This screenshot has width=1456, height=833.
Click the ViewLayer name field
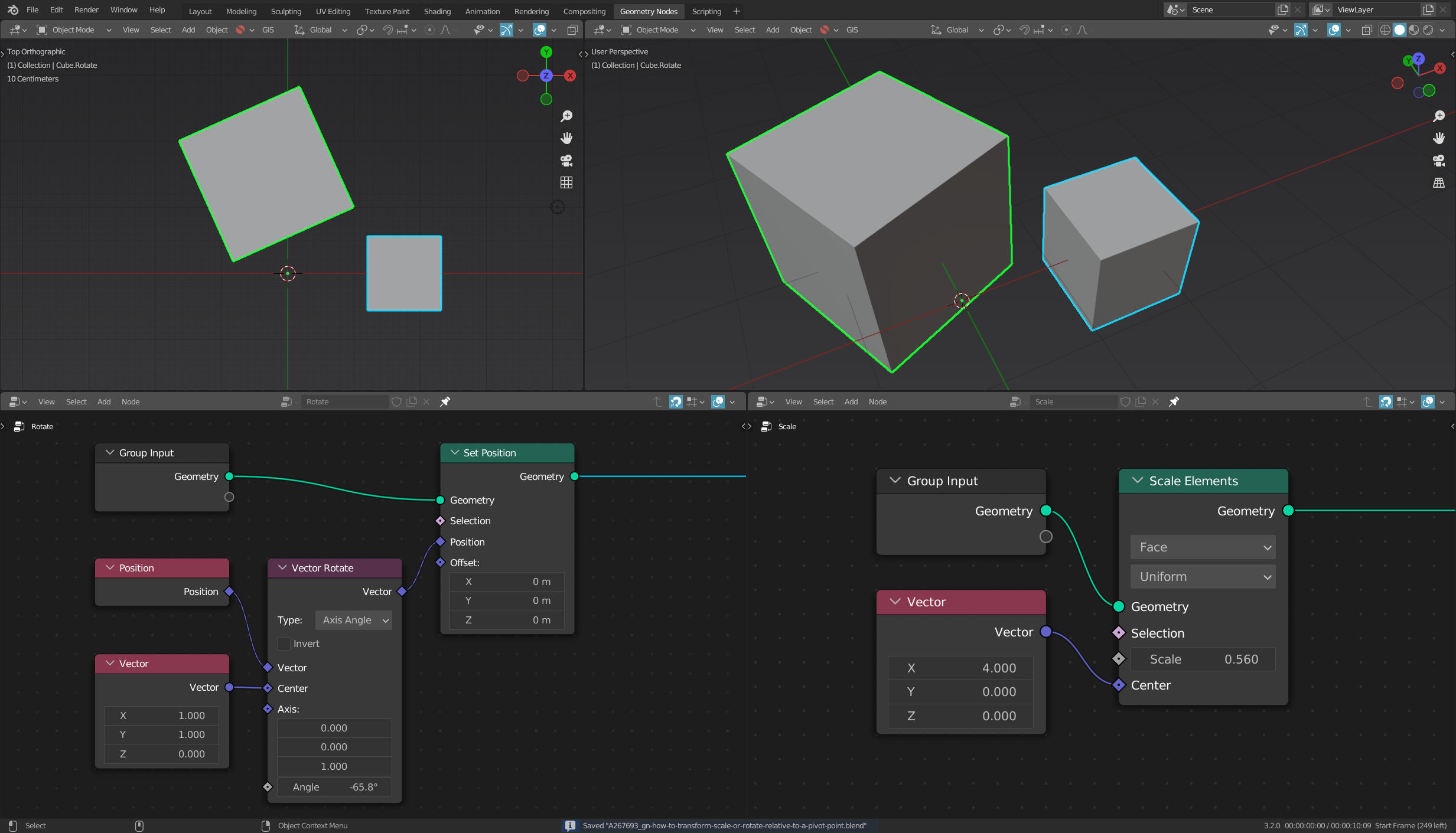[1376, 10]
